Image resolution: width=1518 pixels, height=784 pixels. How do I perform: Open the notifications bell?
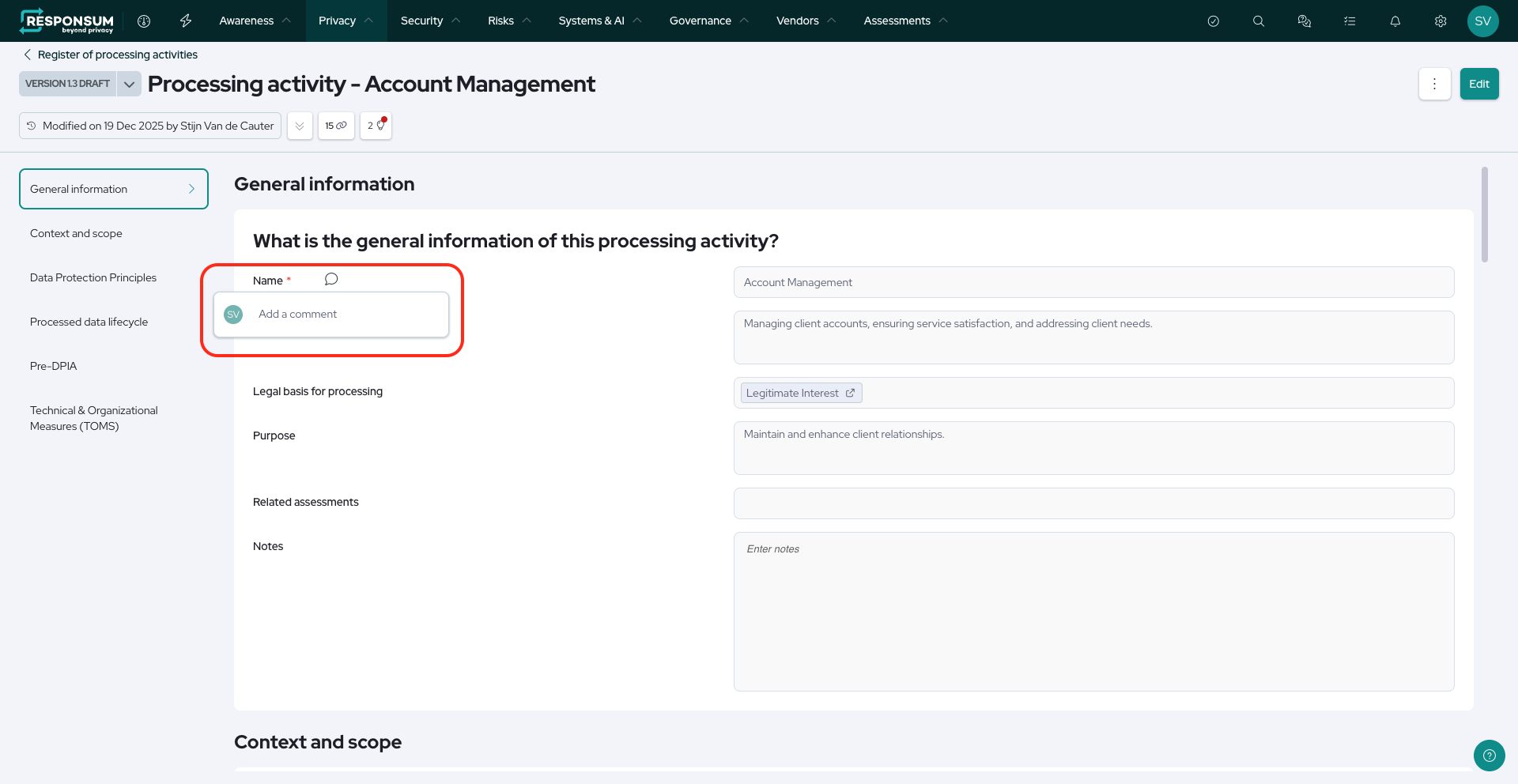coord(1395,21)
